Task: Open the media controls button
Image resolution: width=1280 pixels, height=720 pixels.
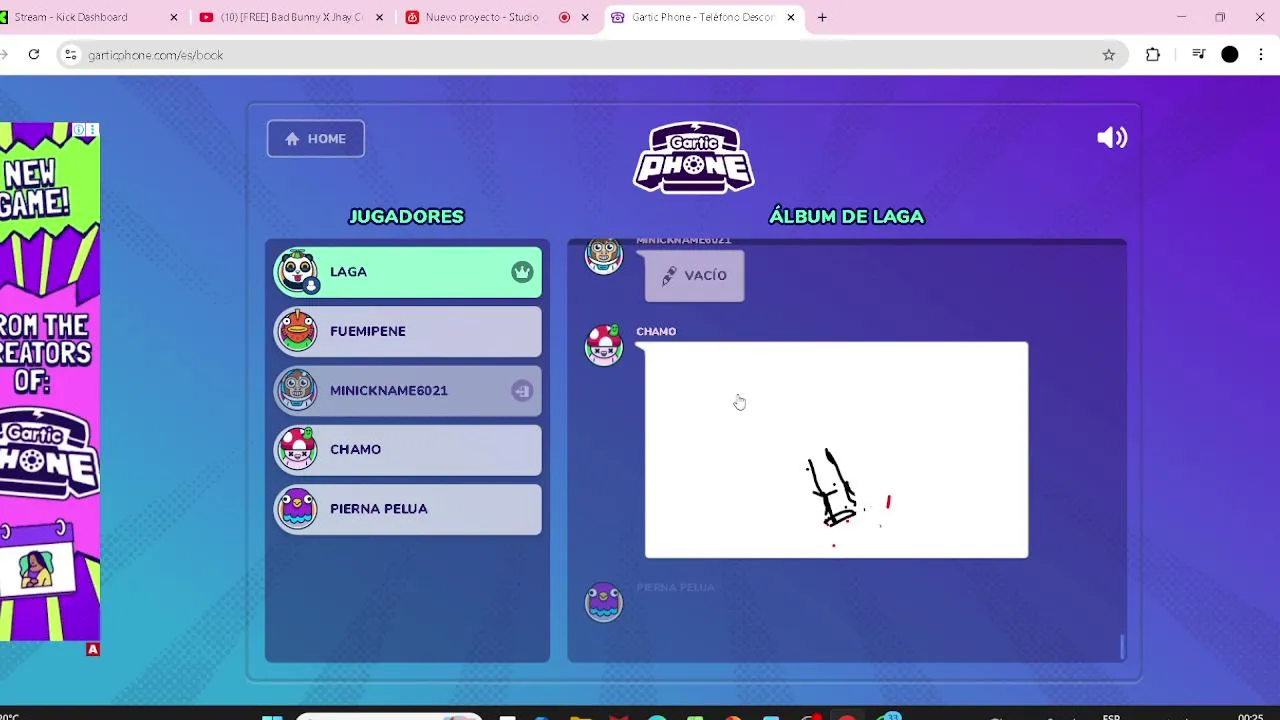Action: (x=1198, y=55)
